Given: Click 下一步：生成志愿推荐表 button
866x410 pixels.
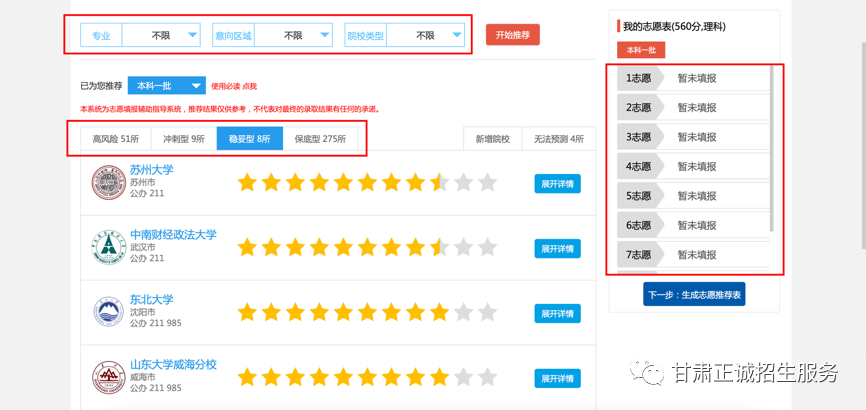Looking at the screenshot, I should [x=696, y=295].
